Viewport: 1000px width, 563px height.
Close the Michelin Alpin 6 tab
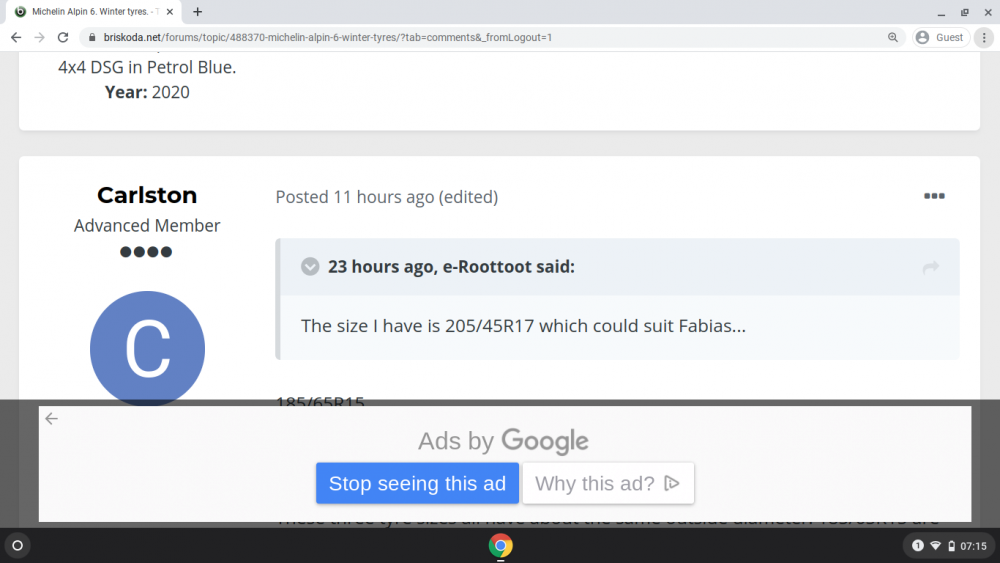tap(170, 11)
